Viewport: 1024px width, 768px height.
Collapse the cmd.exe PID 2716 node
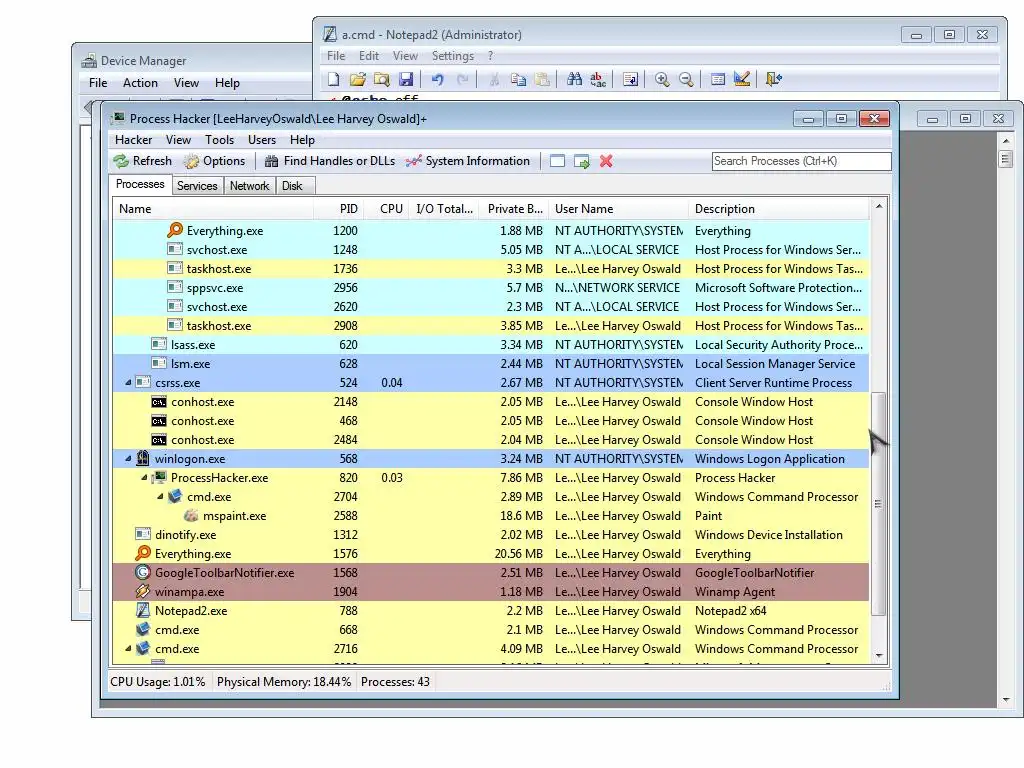pos(128,648)
